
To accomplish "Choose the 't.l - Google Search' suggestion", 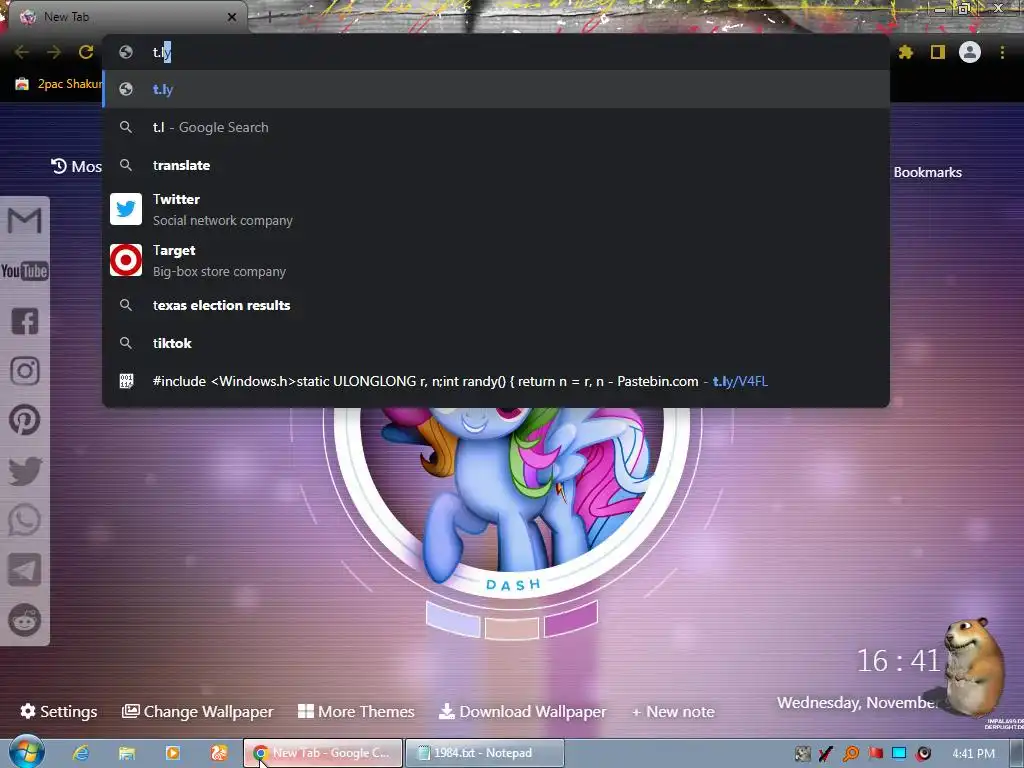I will point(496,127).
